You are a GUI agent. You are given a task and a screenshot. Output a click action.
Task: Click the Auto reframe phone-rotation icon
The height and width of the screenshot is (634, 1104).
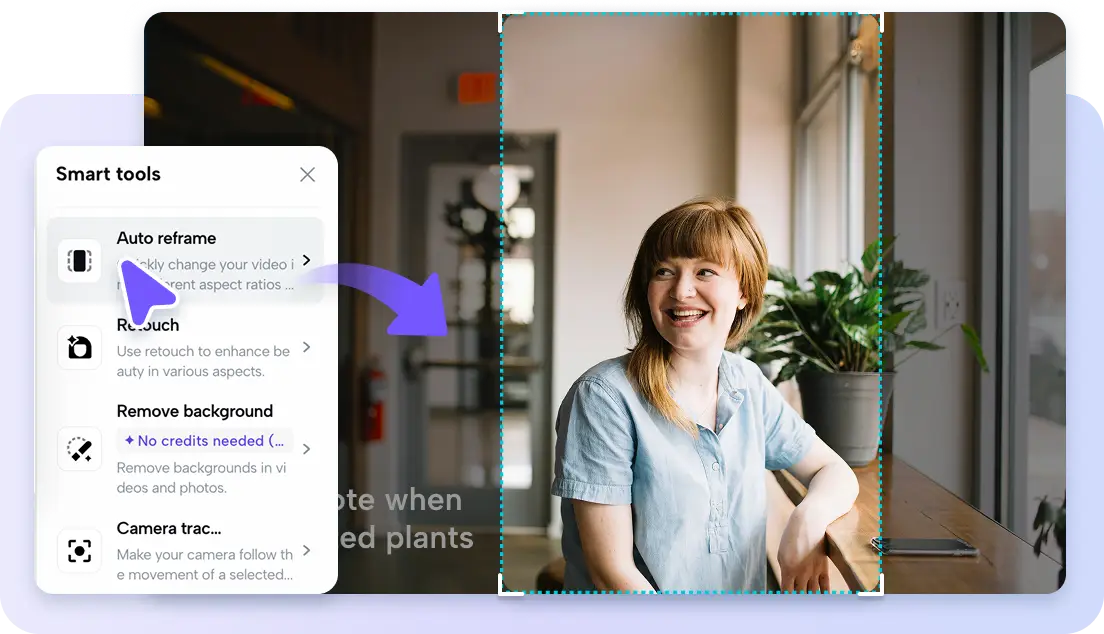pos(79,260)
